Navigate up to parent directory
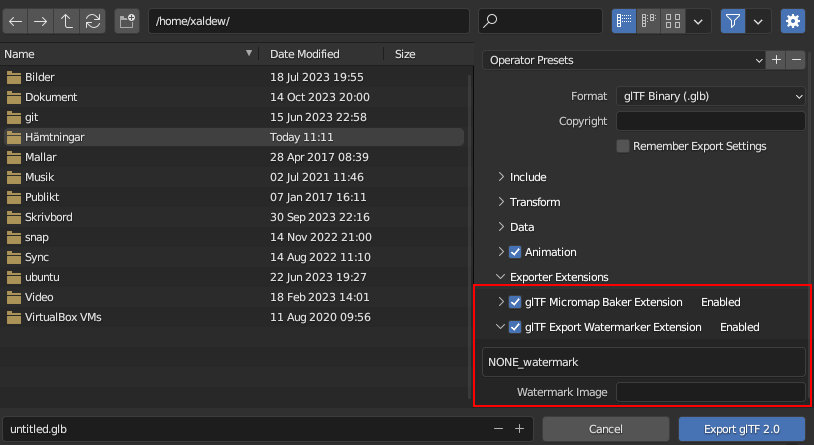This screenshot has width=814, height=445. coord(66,21)
